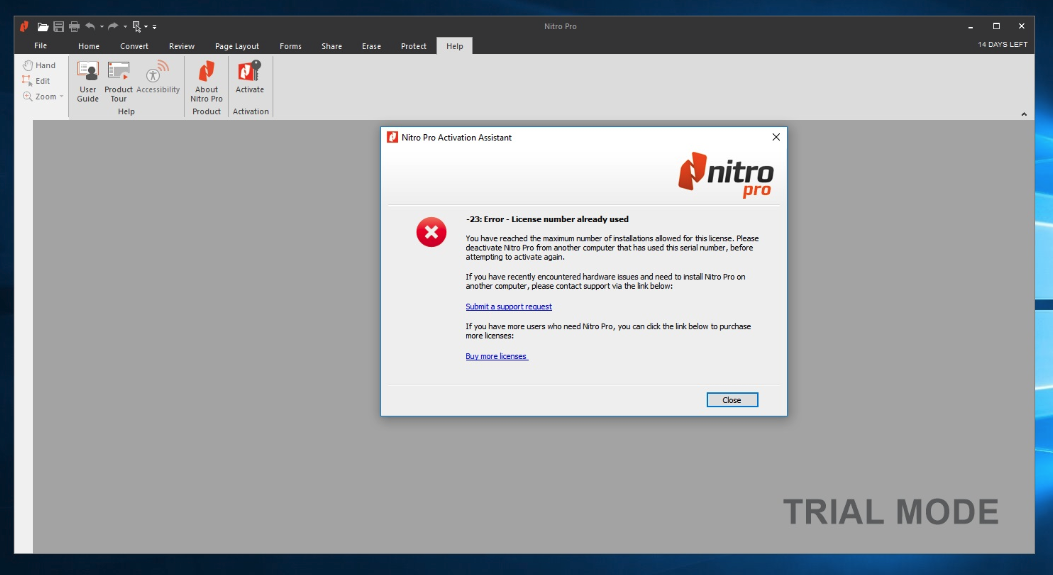Minimize the Nitro Pro window
This screenshot has height=575, width=1053.
(x=970, y=27)
